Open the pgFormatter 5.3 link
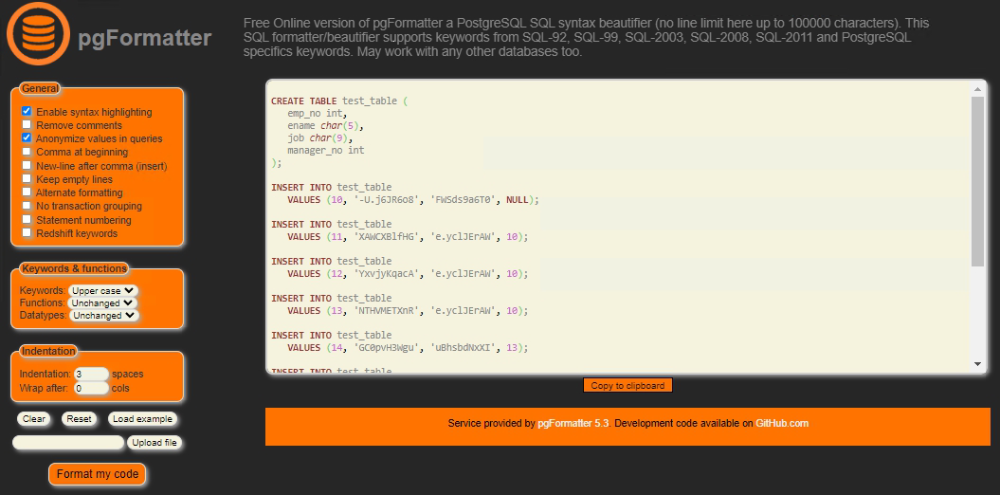This screenshot has width=1000, height=495. 573,423
